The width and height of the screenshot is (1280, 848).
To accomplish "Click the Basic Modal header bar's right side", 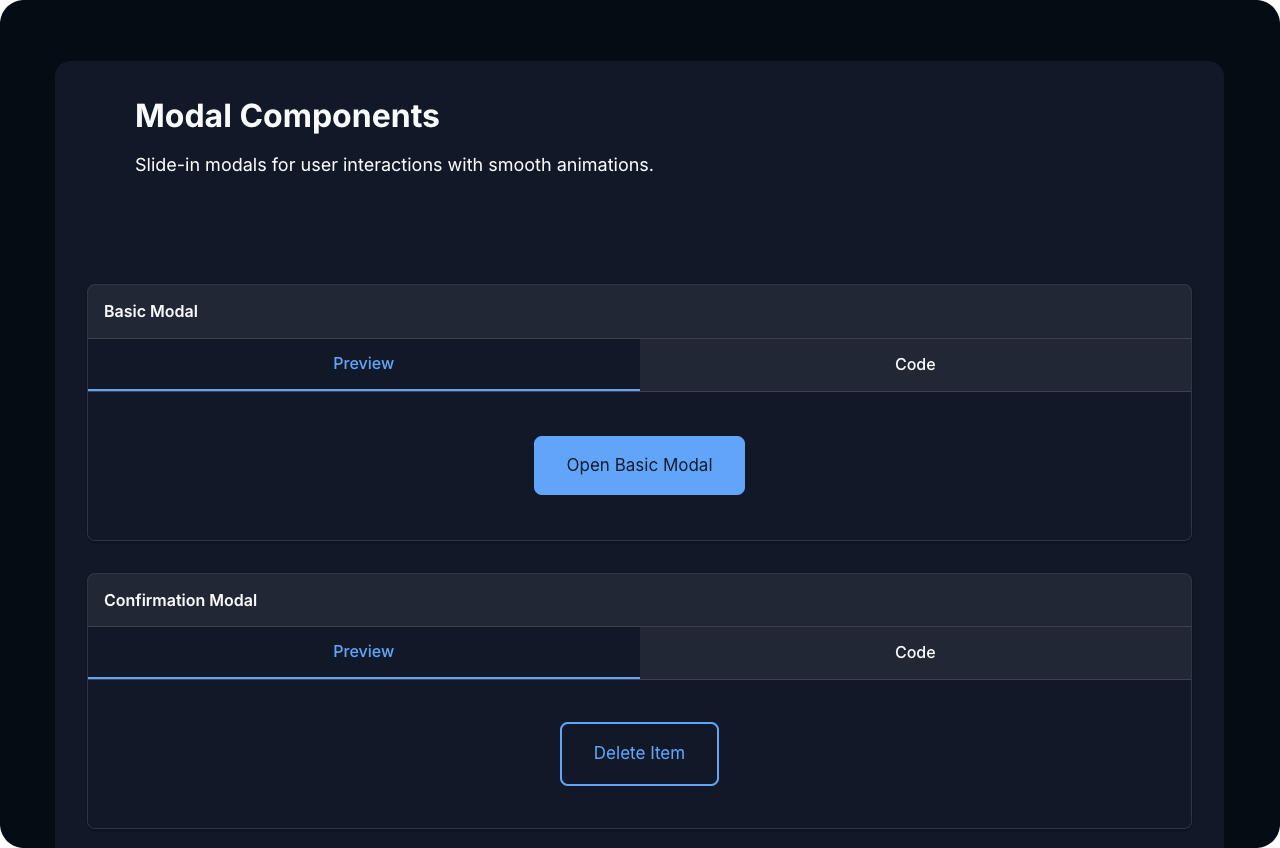I will point(1000,311).
